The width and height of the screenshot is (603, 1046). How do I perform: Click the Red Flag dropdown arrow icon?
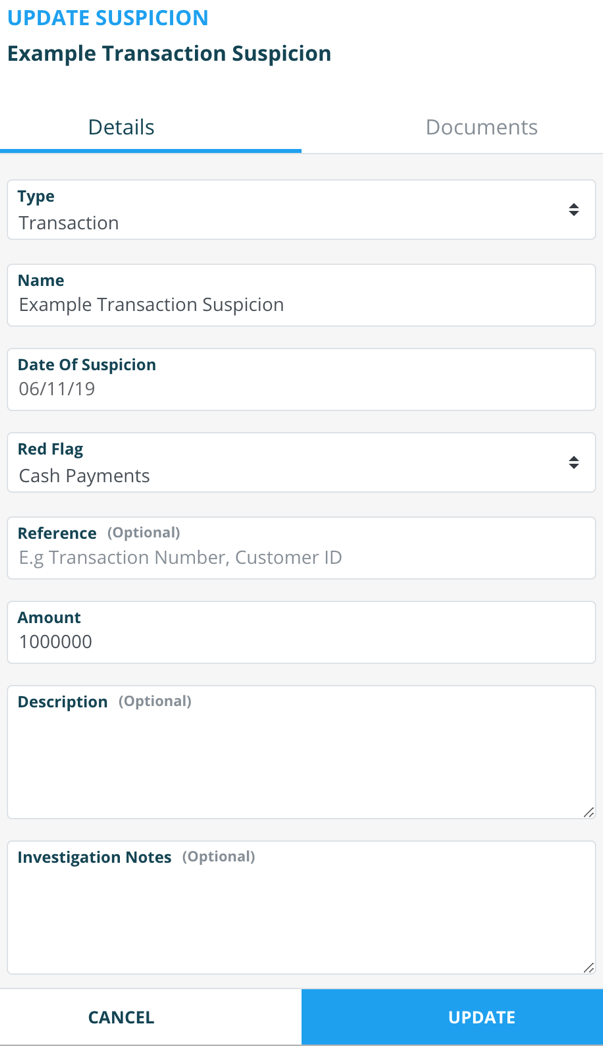coord(573,462)
